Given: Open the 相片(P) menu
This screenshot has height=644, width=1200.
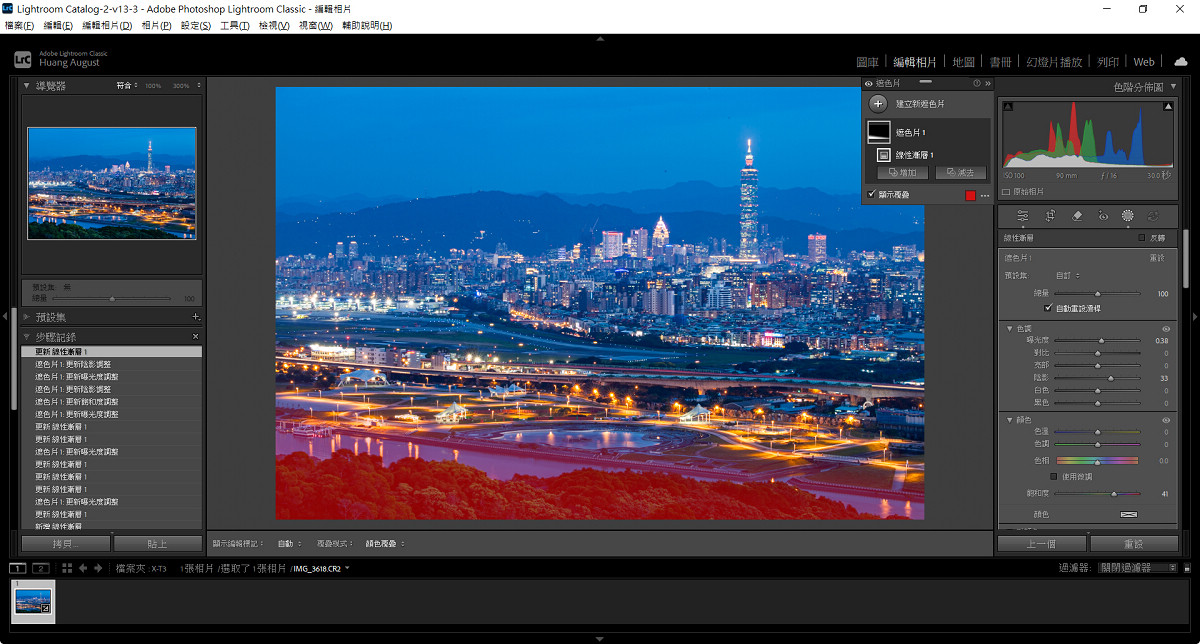Looking at the screenshot, I should click(x=156, y=25).
